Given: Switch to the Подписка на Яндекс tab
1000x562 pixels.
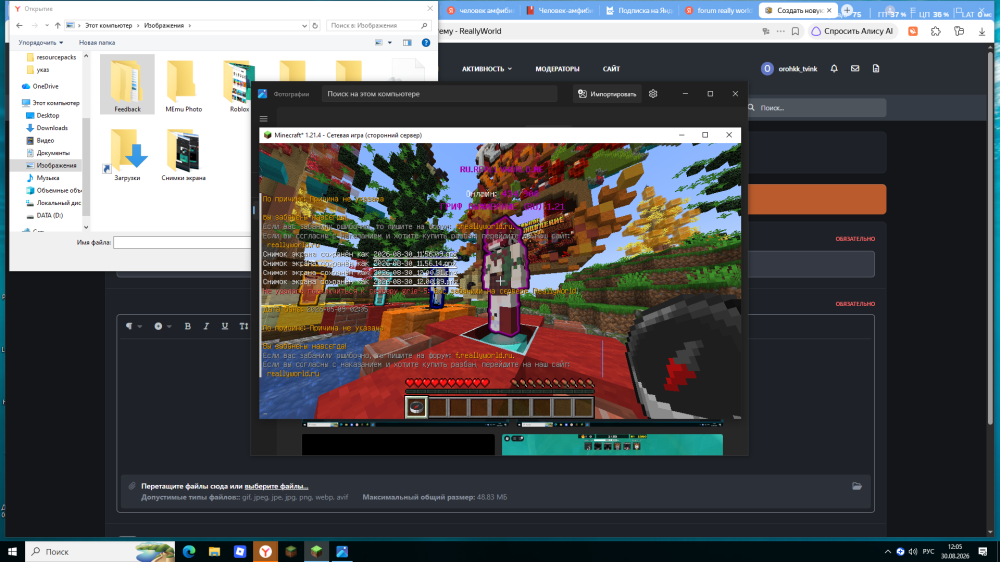Looking at the screenshot, I should [639, 10].
